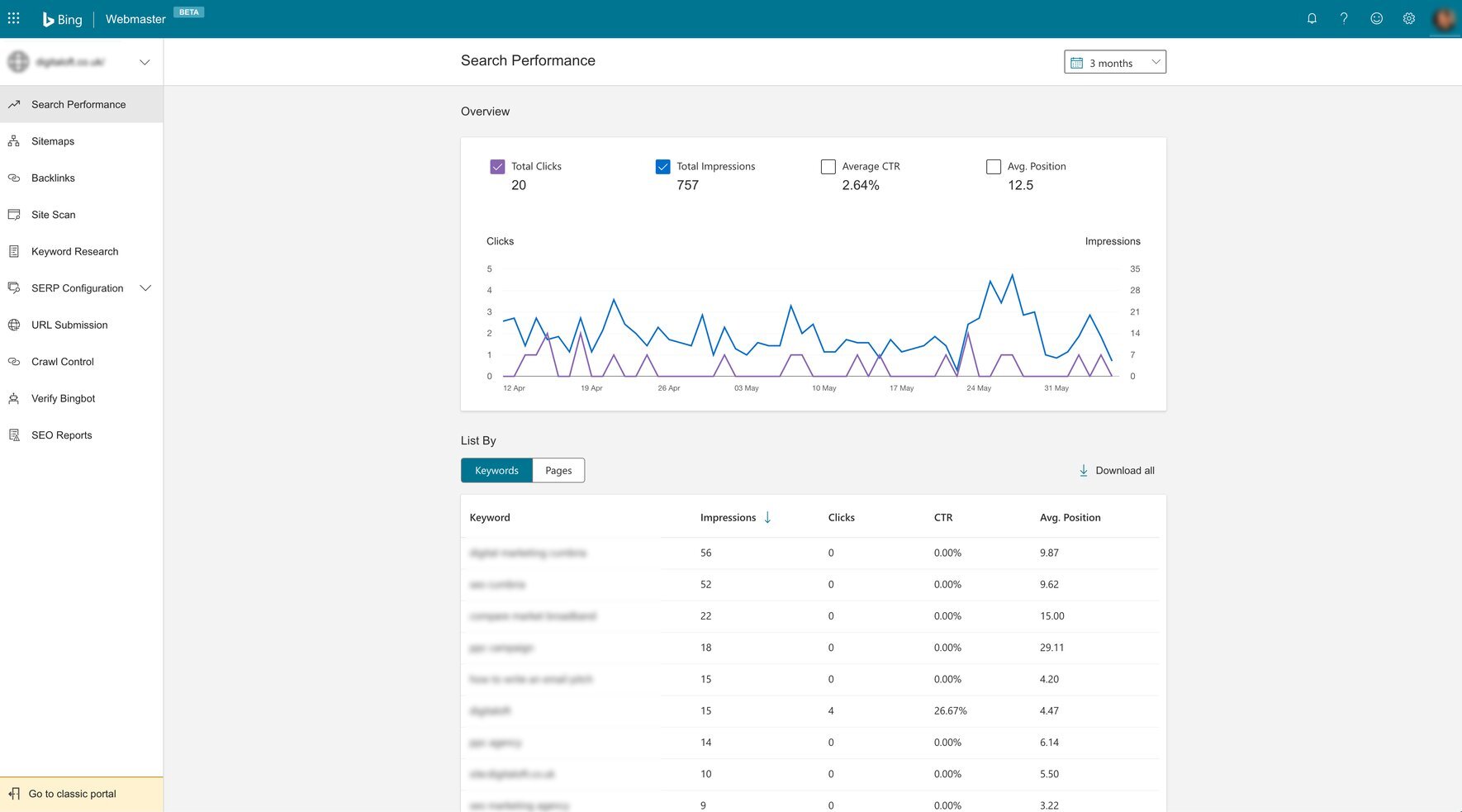Image resolution: width=1462 pixels, height=812 pixels.
Task: Click the help question mark icon
Action: click(x=1344, y=18)
